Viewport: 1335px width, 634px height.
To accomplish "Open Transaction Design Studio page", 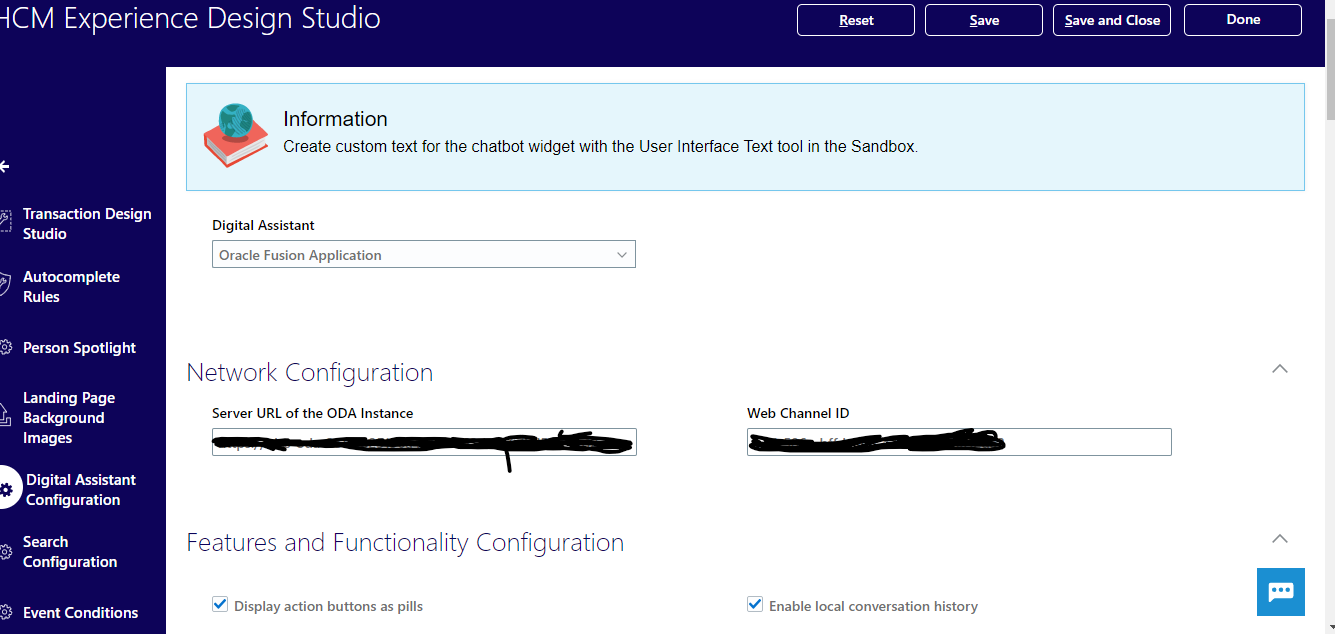I will [87, 223].
